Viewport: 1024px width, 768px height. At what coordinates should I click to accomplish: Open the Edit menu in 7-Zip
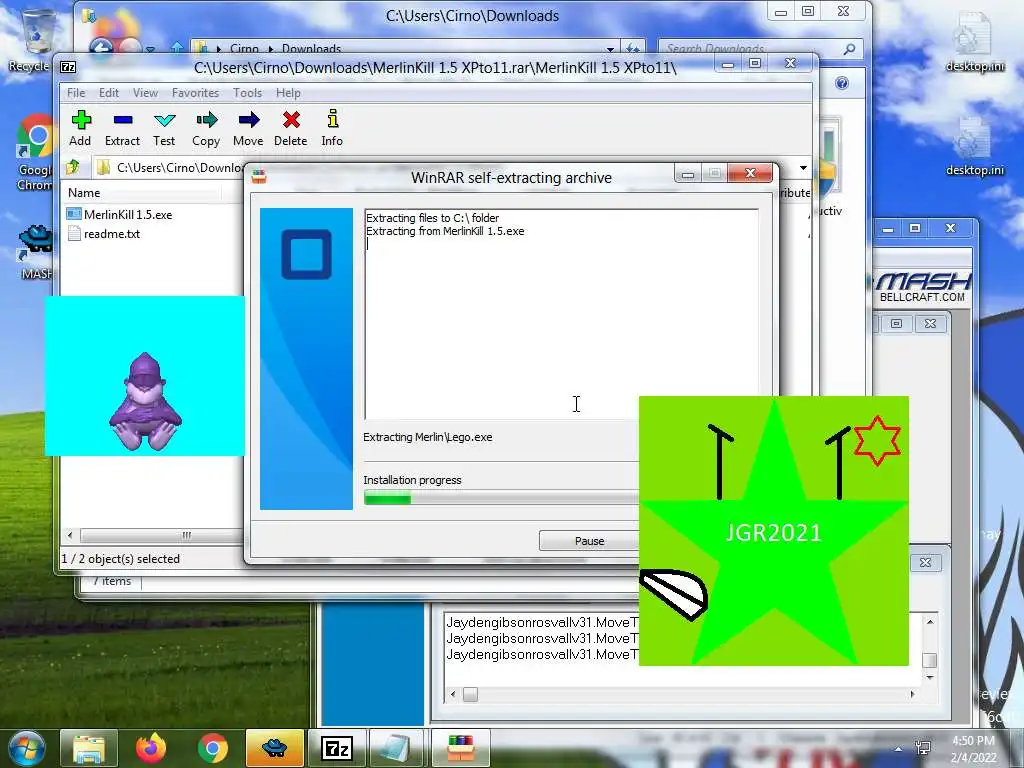point(108,93)
